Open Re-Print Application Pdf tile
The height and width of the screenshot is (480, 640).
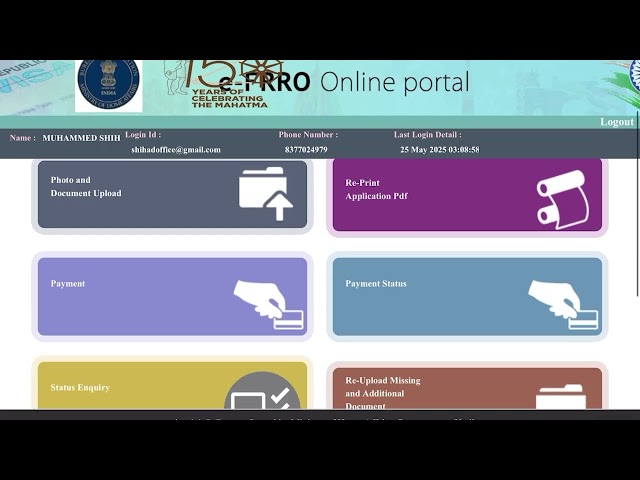tap(467, 195)
